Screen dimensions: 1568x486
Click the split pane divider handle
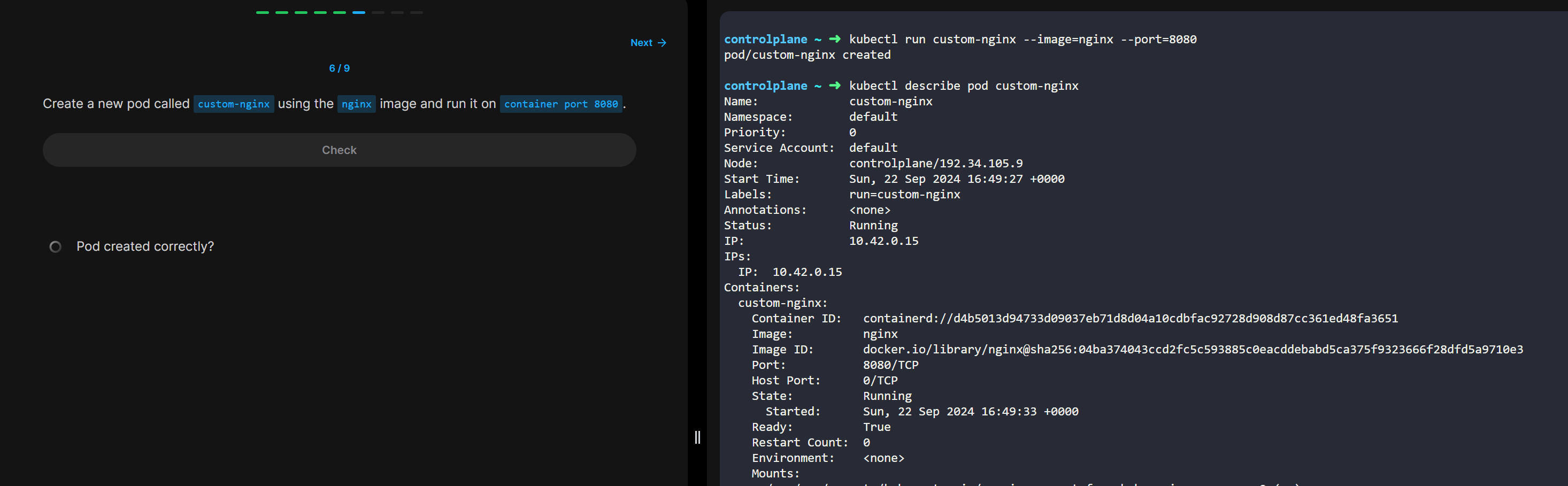coord(697,437)
